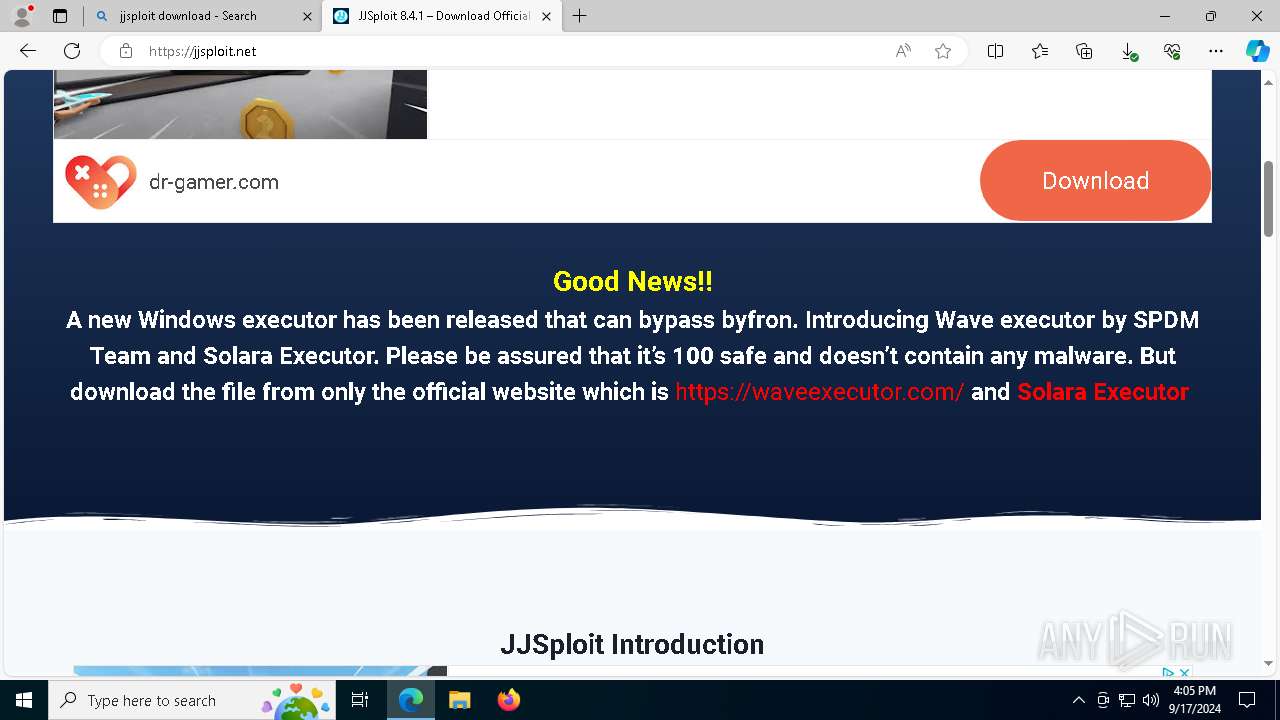Click the ad game image thumbnail
The image size is (1280, 720).
pos(240,104)
